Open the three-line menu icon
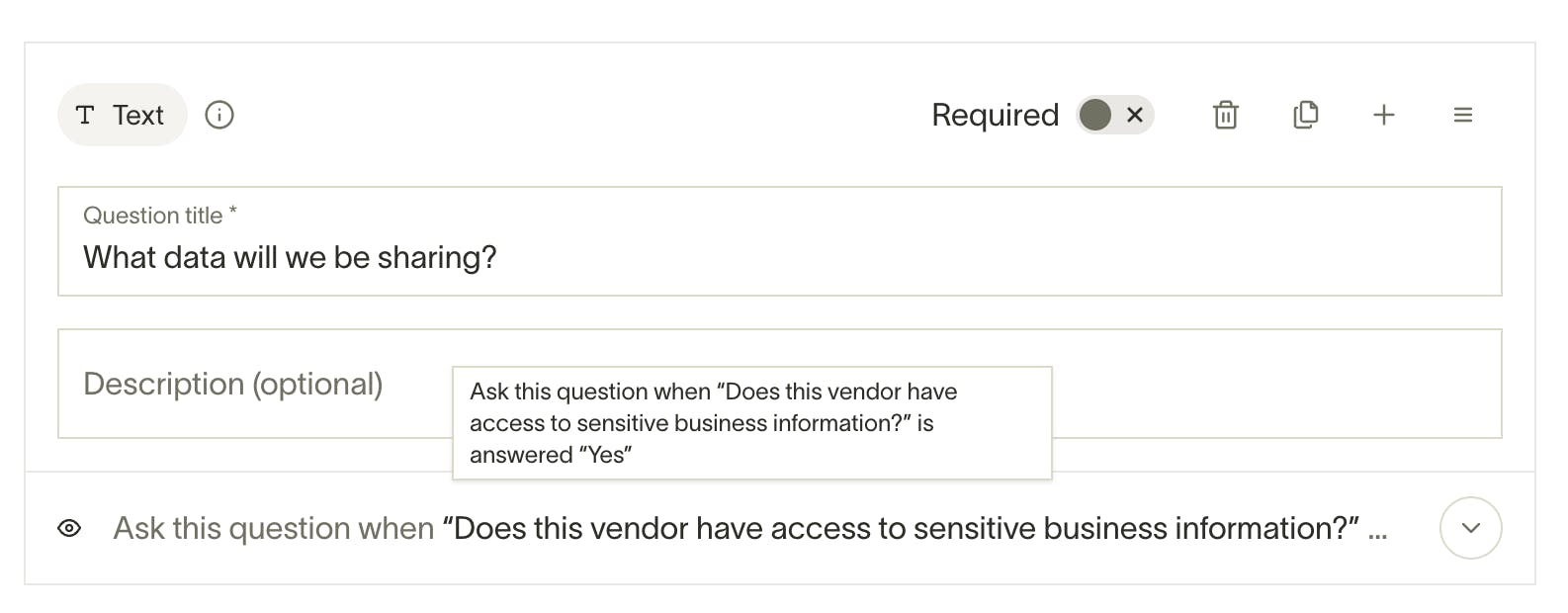The height and width of the screenshot is (613, 1568). [x=1463, y=115]
